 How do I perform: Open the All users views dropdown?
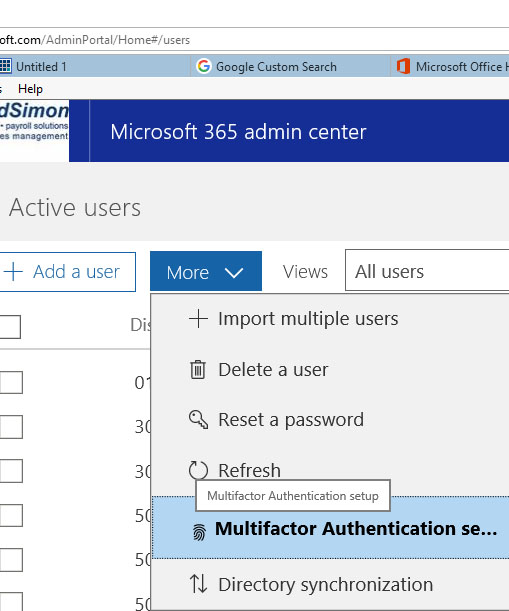click(x=427, y=271)
